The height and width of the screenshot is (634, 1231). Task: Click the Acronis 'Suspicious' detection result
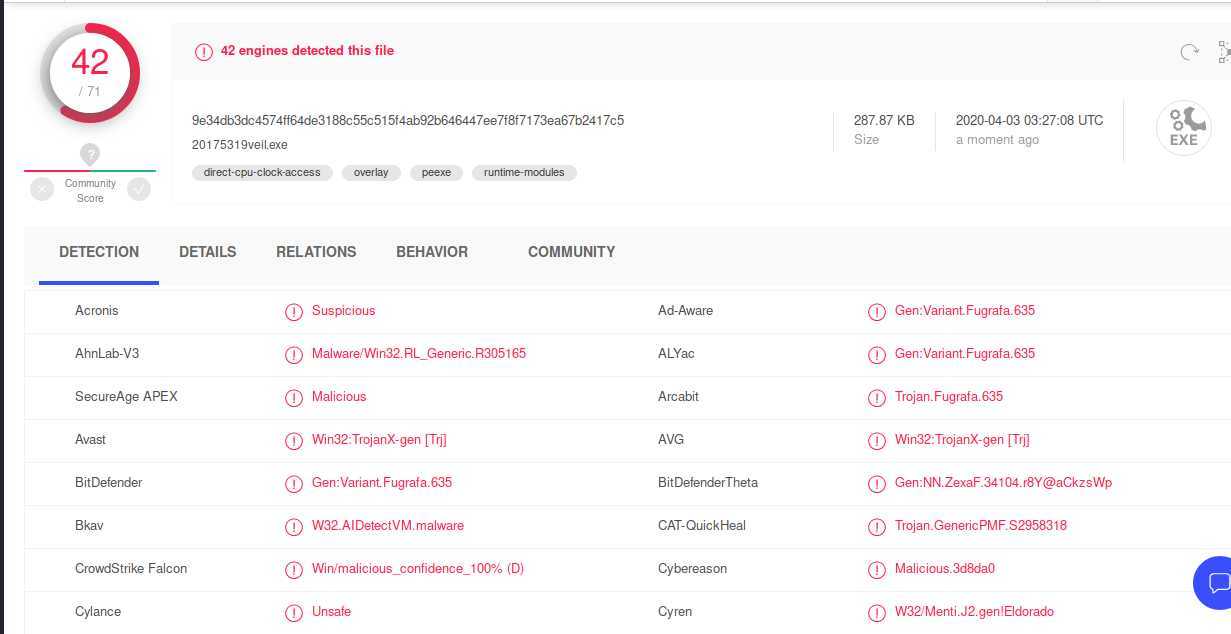pos(343,311)
